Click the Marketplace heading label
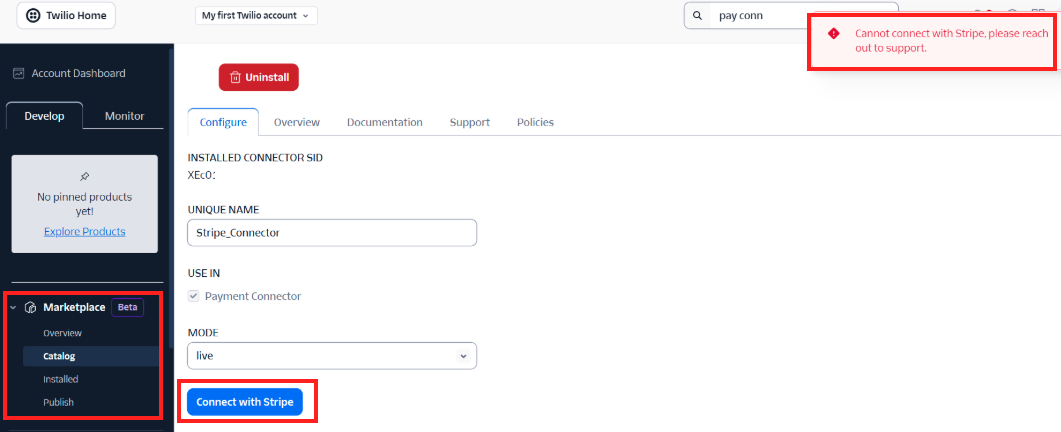The image size is (1061, 432). 74,307
